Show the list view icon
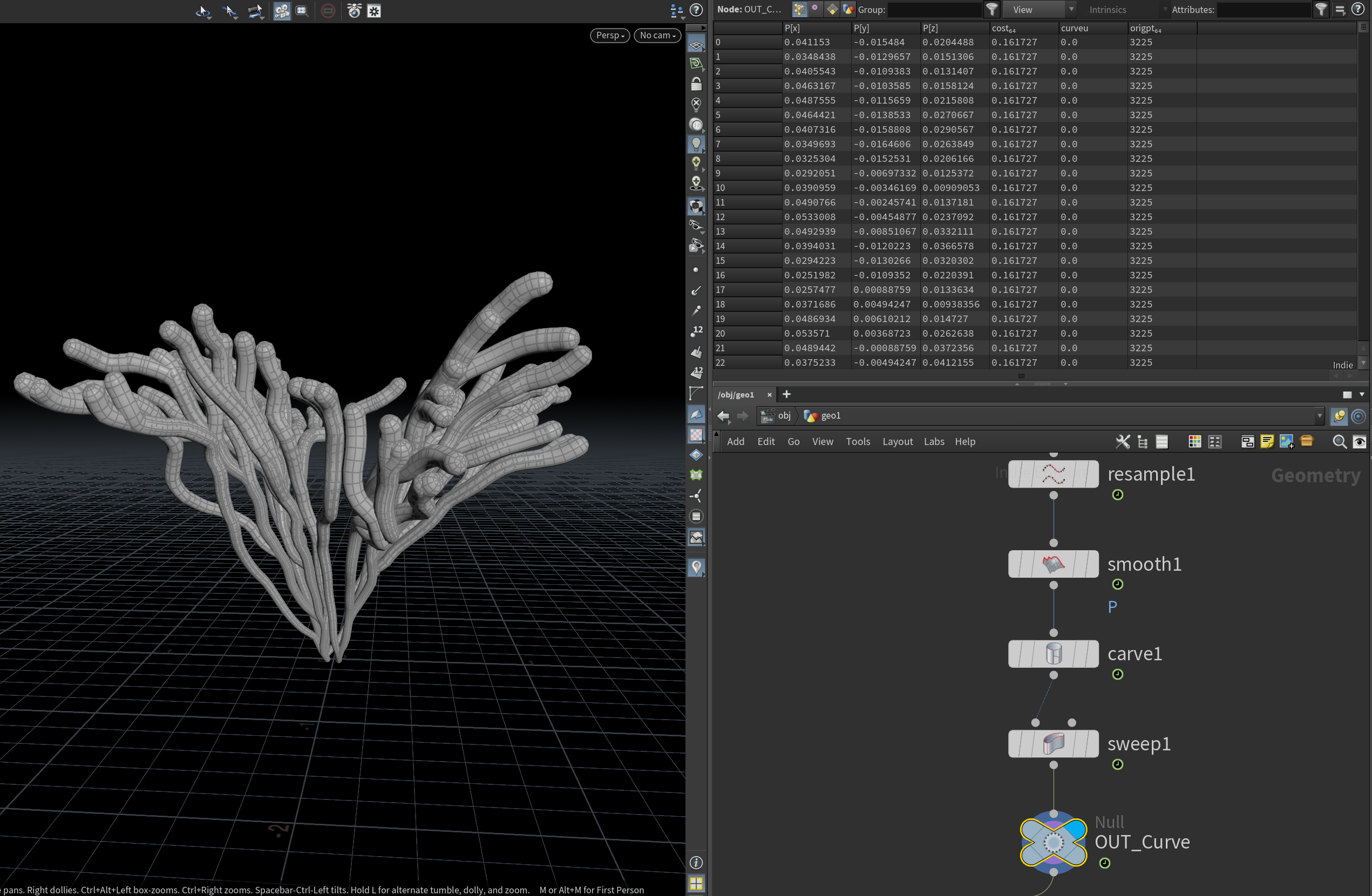 [x=1162, y=441]
